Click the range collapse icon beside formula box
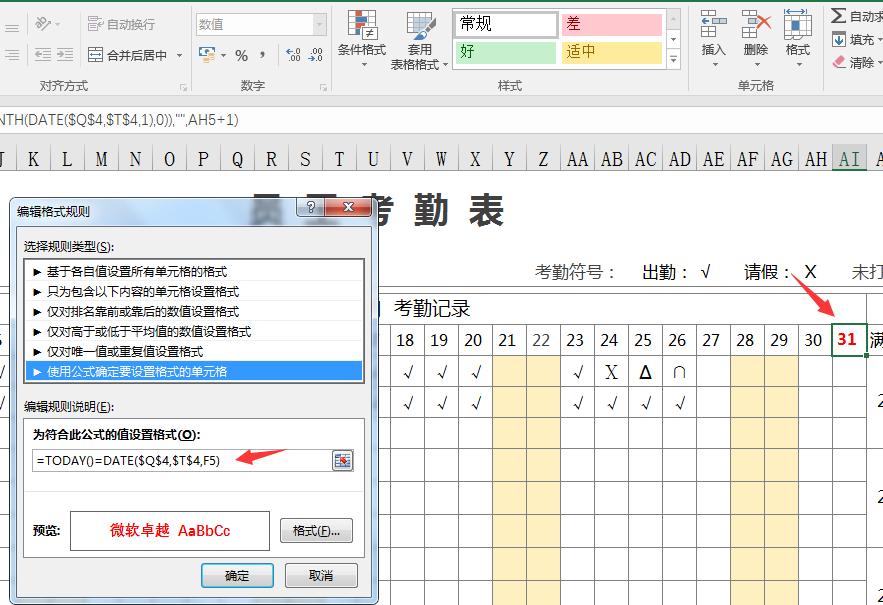Image resolution: width=883 pixels, height=605 pixels. point(341,460)
